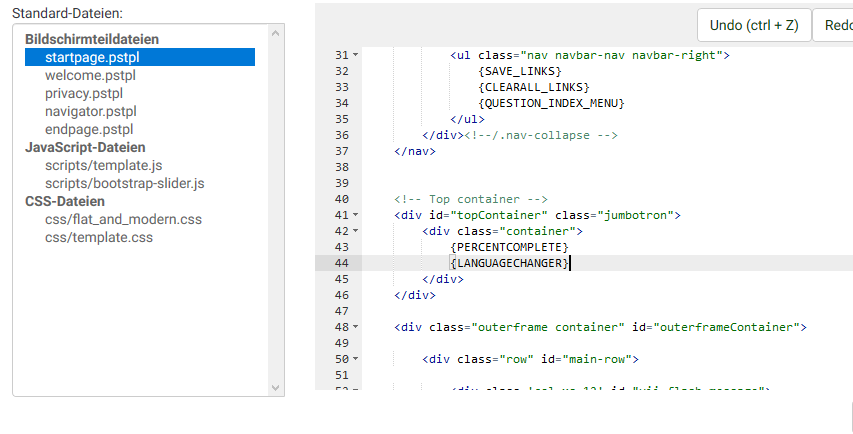This screenshot has width=853, height=434.
Task: Select navigator.pstpl from the list
Action: (90, 111)
